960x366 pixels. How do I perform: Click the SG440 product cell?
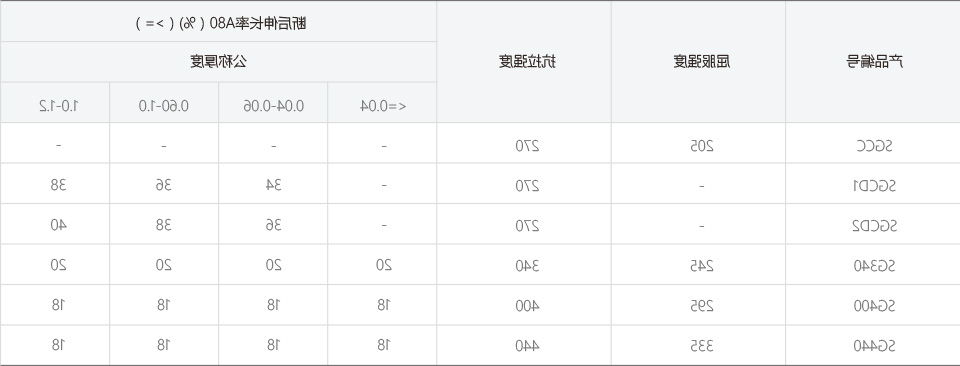[872, 345]
